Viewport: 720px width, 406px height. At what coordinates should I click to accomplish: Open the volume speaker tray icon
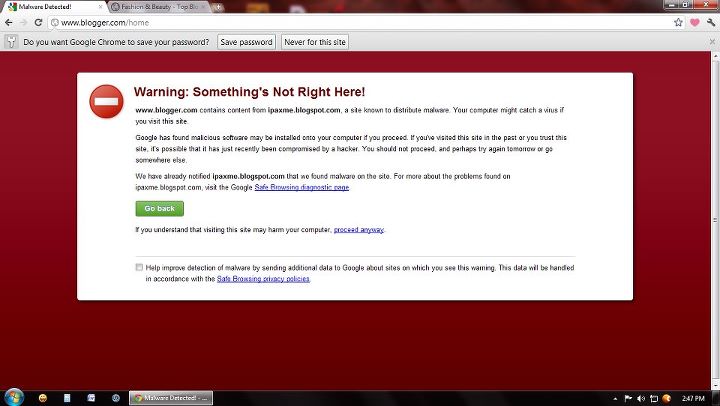click(x=641, y=398)
